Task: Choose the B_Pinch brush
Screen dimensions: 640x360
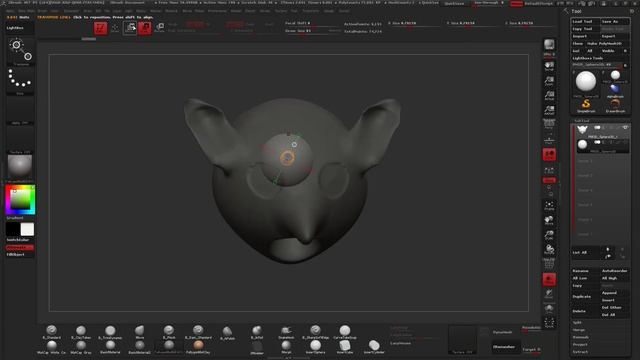Action: pos(169,332)
